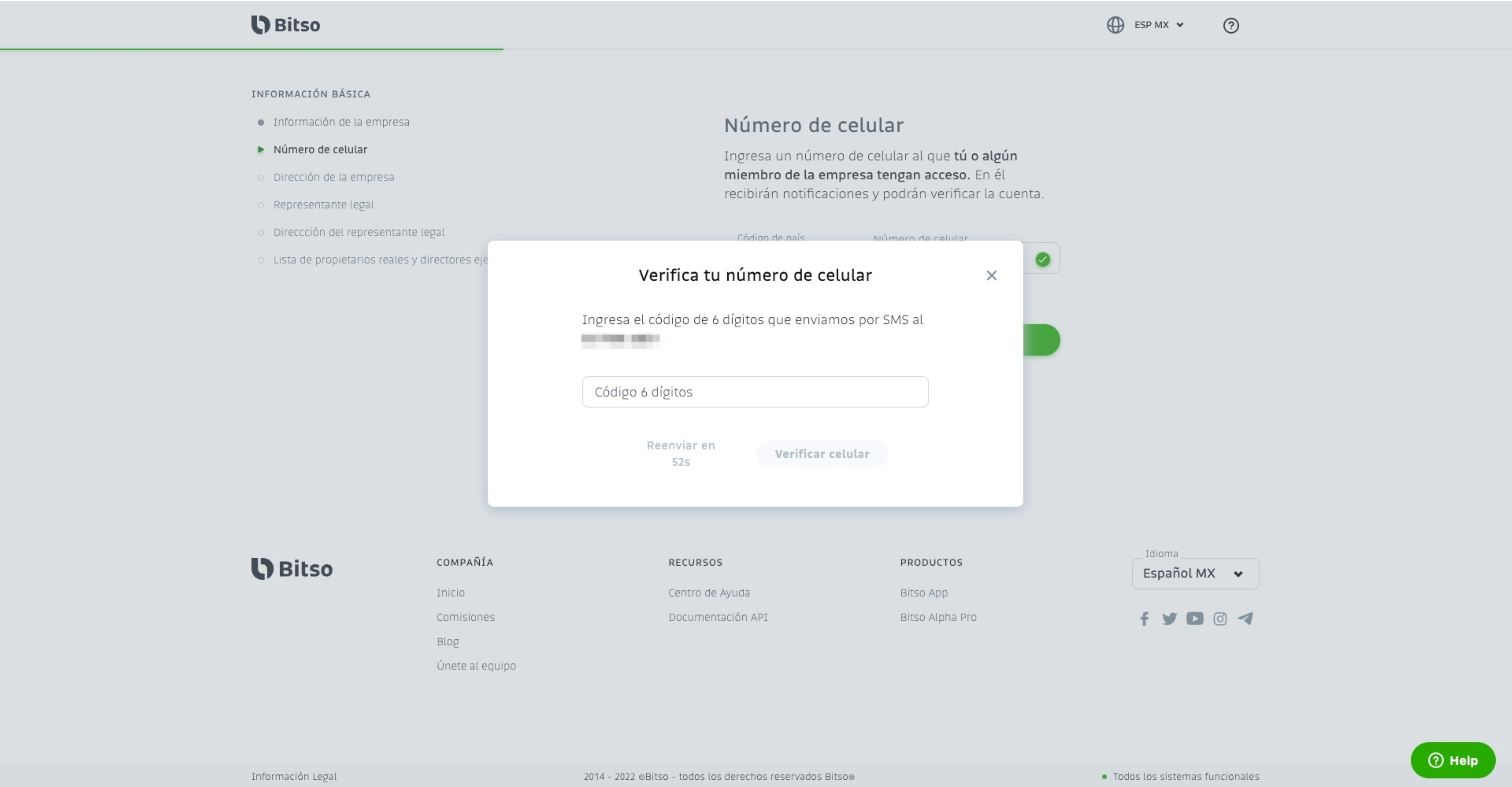Viewport: 1512px width, 787px height.
Task: Select Número de celular step in sidebar
Action: pos(320,150)
